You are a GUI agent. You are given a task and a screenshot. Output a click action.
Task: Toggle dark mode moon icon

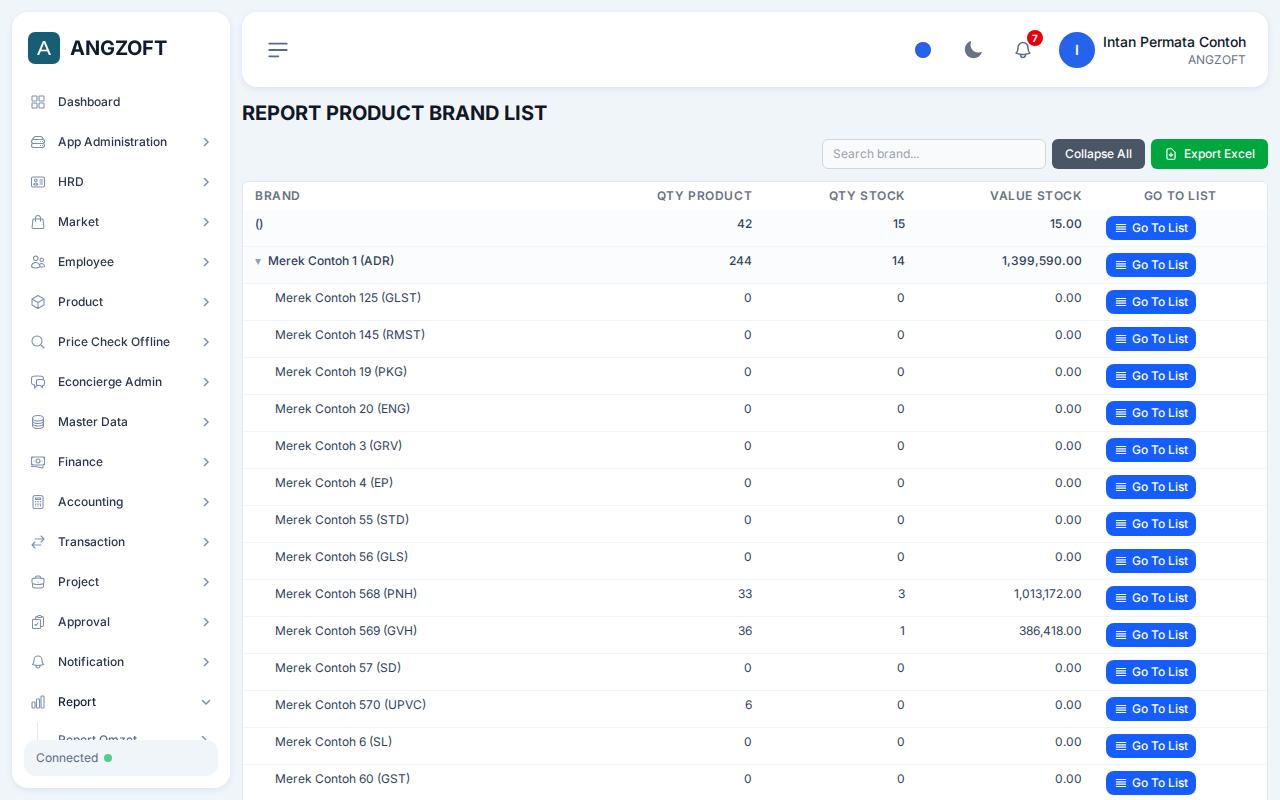point(973,50)
